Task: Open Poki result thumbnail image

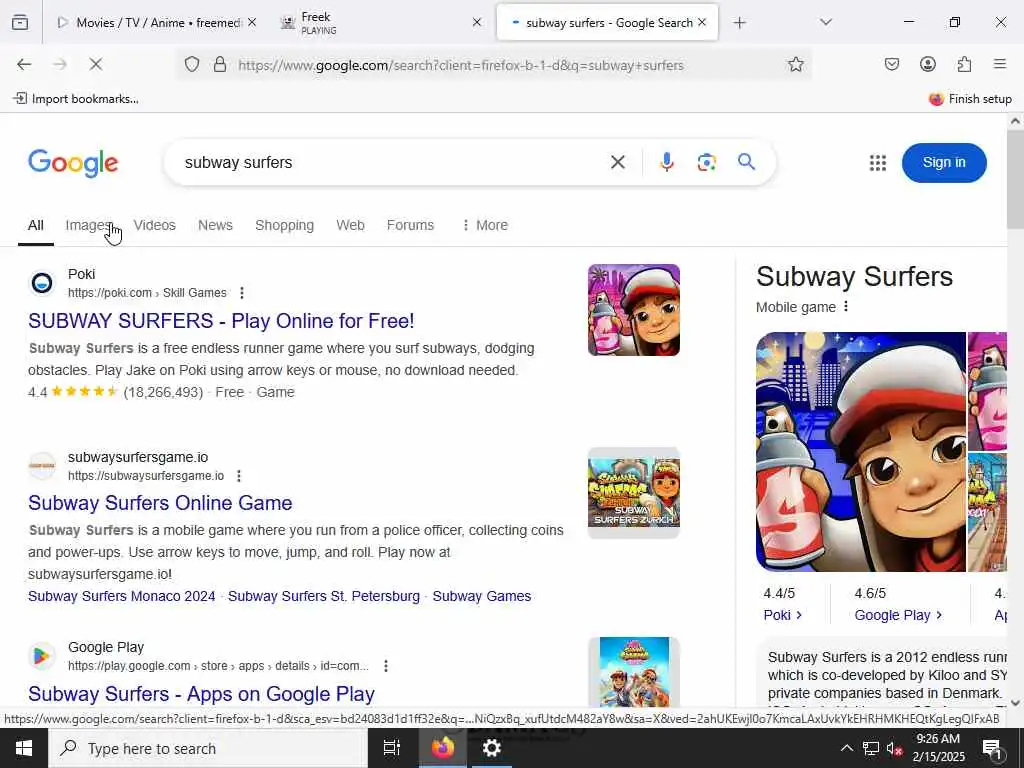Action: click(633, 310)
